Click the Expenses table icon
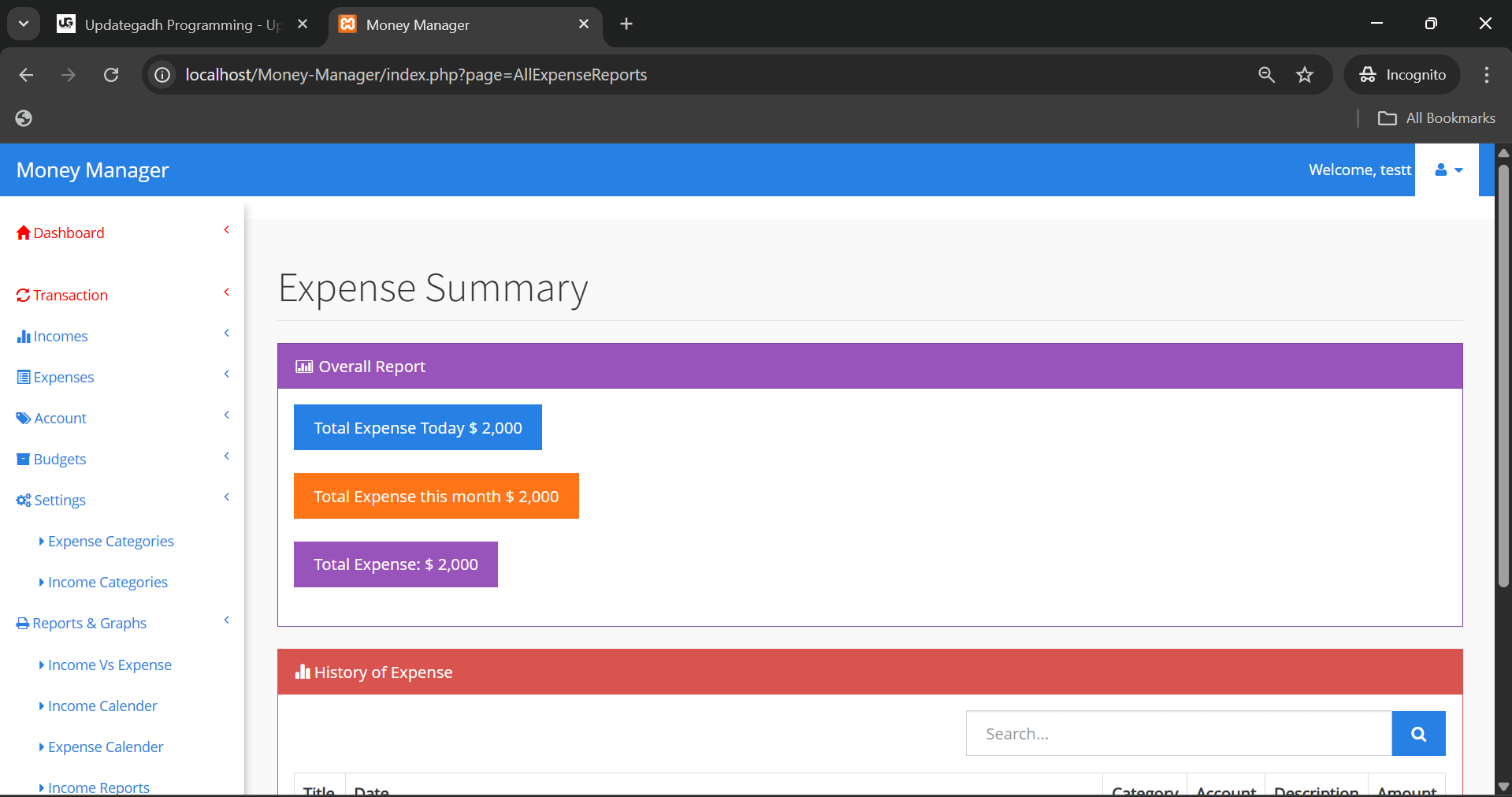The width and height of the screenshot is (1512, 797). [24, 377]
